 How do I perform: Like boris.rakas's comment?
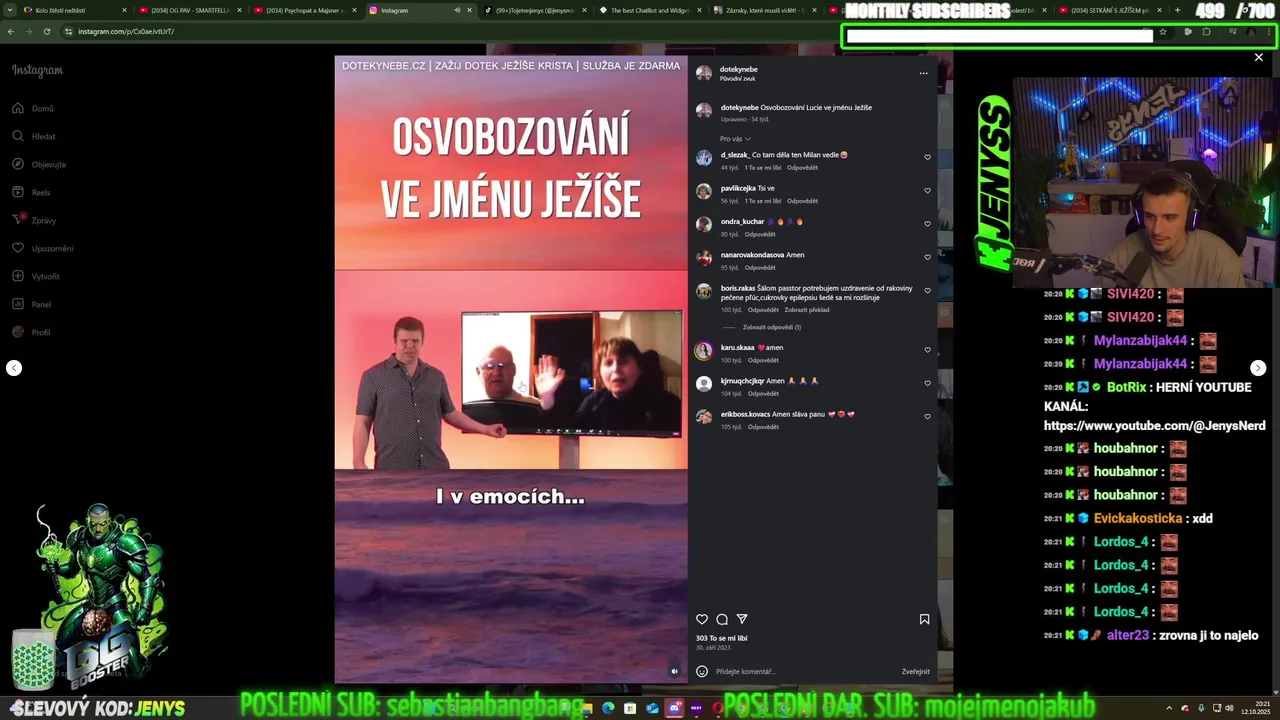[927, 291]
